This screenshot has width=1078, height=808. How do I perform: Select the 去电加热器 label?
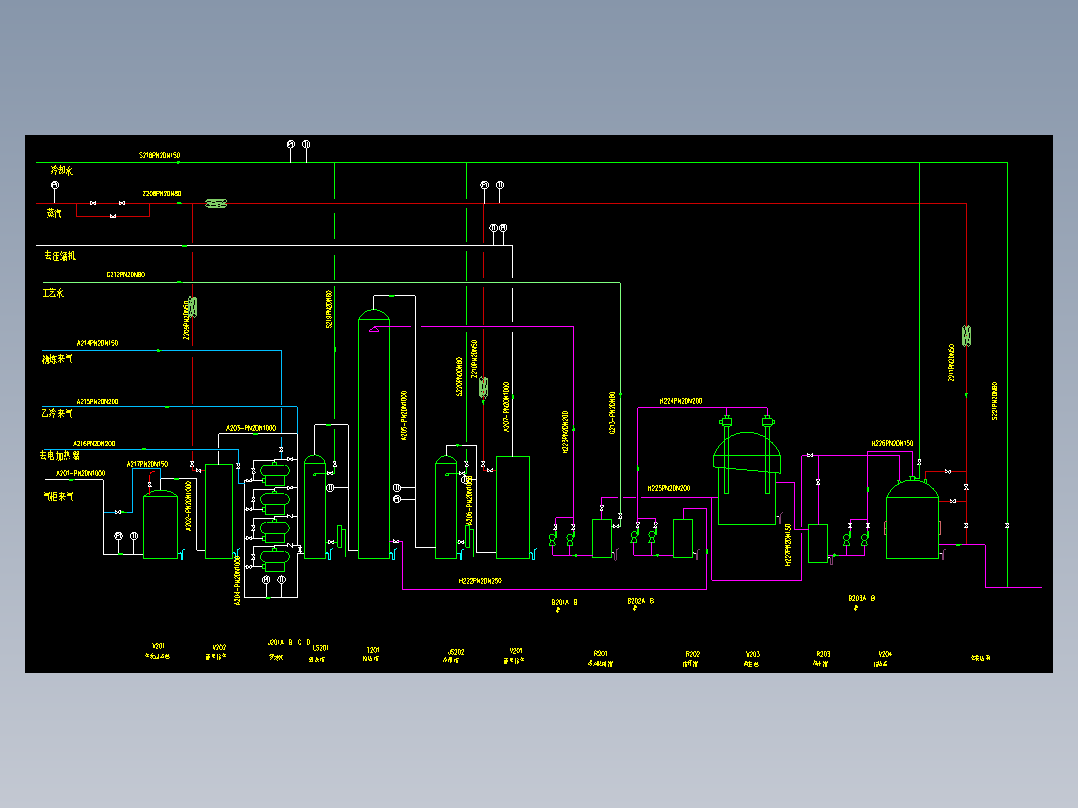click(59, 455)
